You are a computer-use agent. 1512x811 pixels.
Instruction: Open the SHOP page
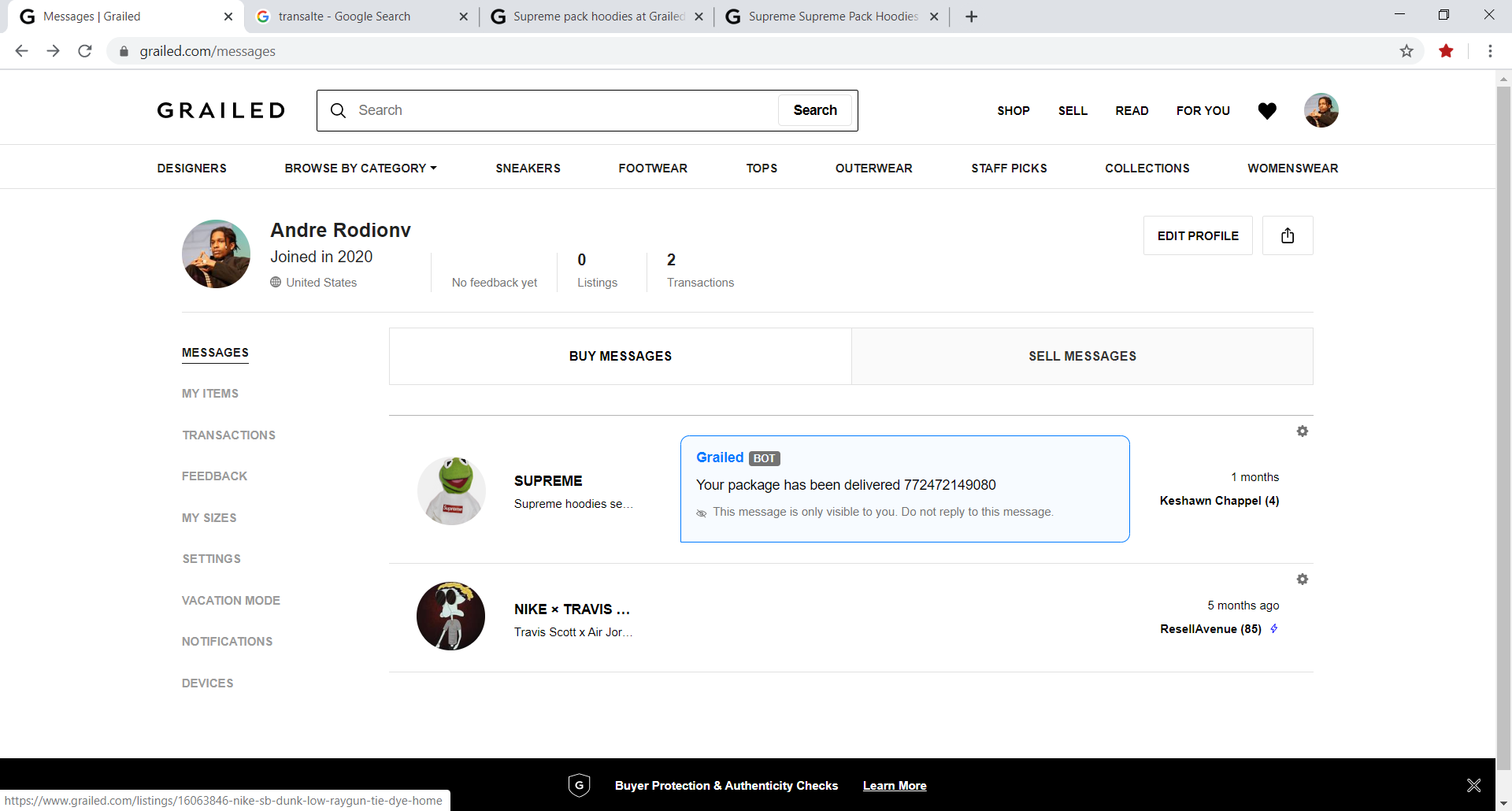tap(1014, 111)
